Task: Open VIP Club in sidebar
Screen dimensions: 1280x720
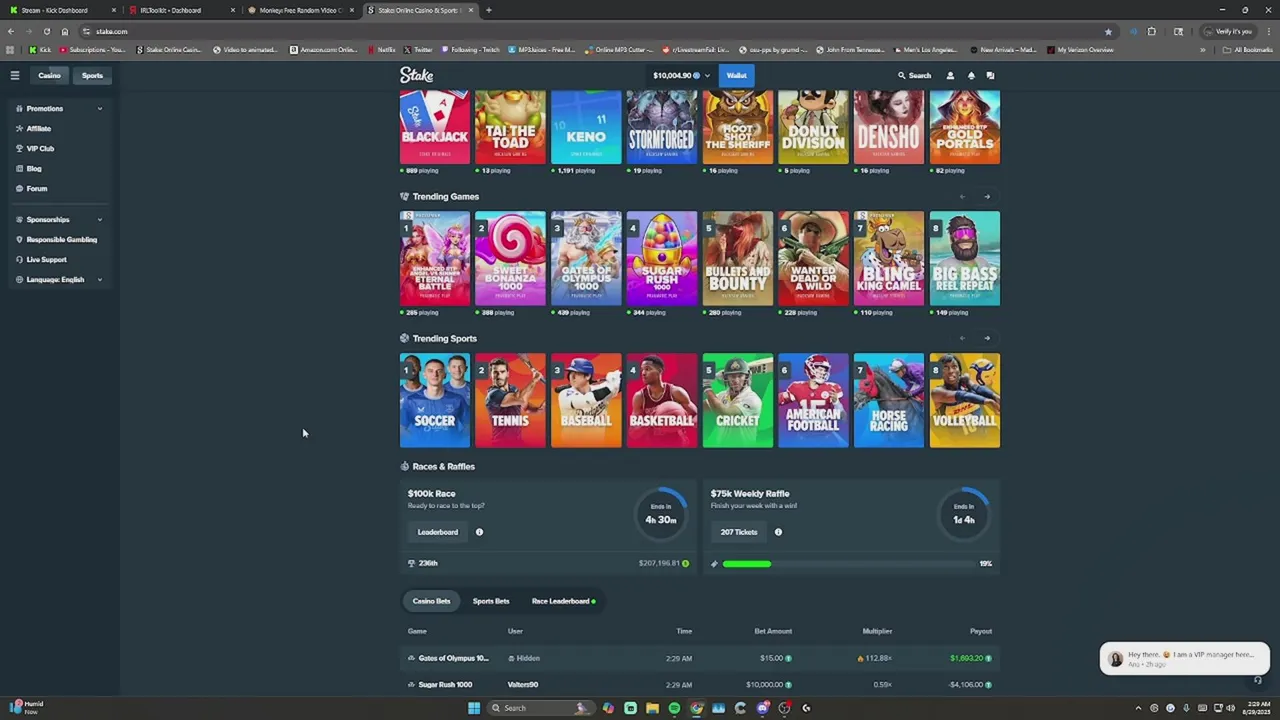Action: 40,148
